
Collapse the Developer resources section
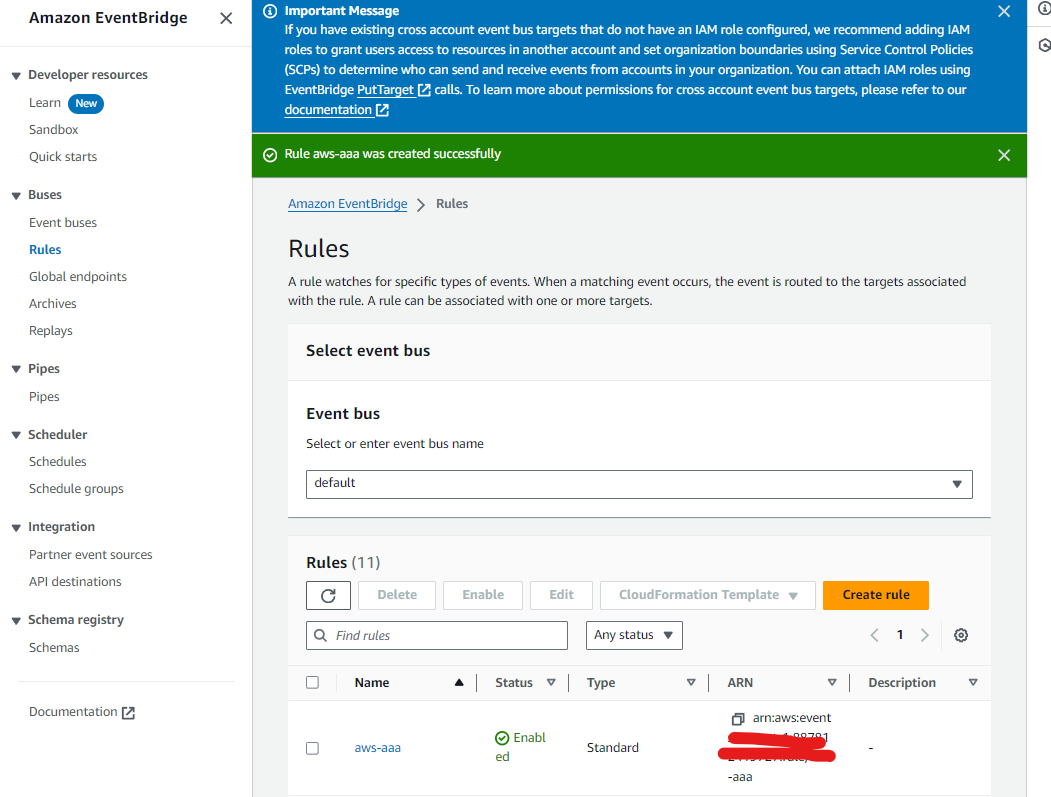[16, 75]
